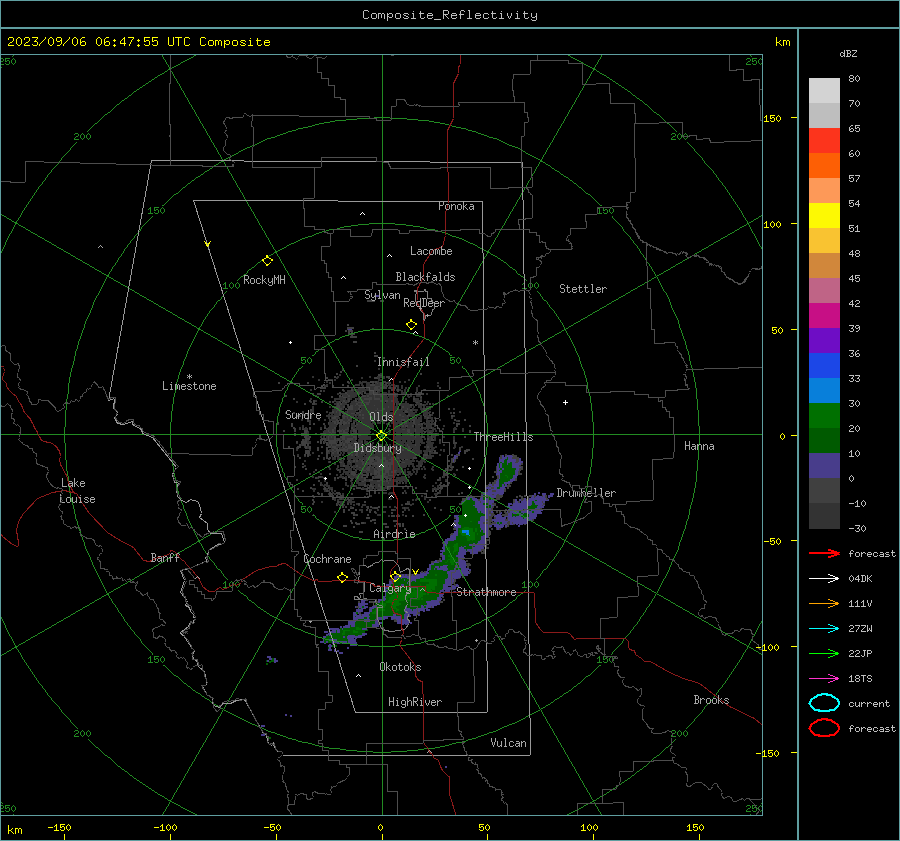Click the blue 36 dBZ color swatch
This screenshot has height=841, width=900.
[824, 365]
